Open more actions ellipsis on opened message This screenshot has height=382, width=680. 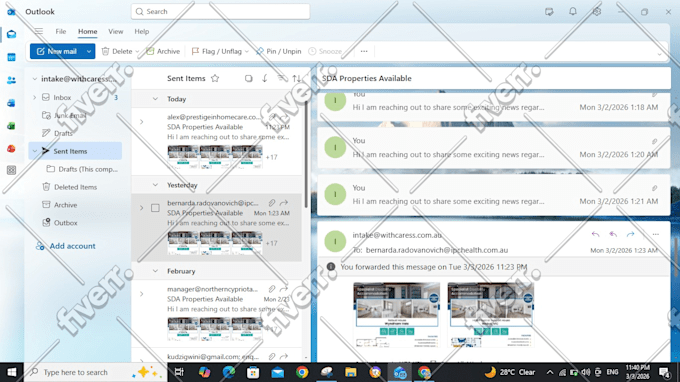[655, 234]
